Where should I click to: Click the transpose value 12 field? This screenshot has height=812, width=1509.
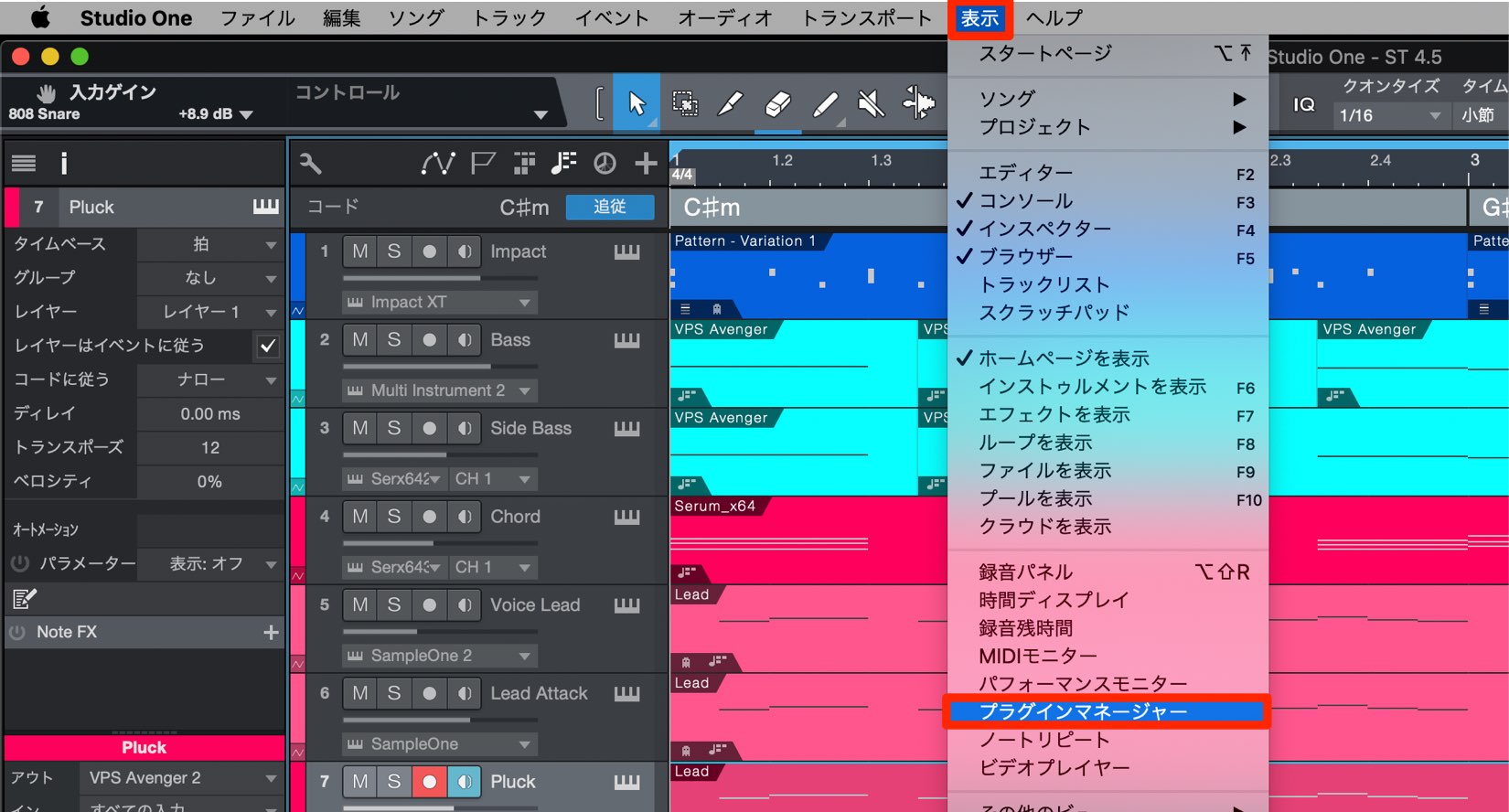210,447
